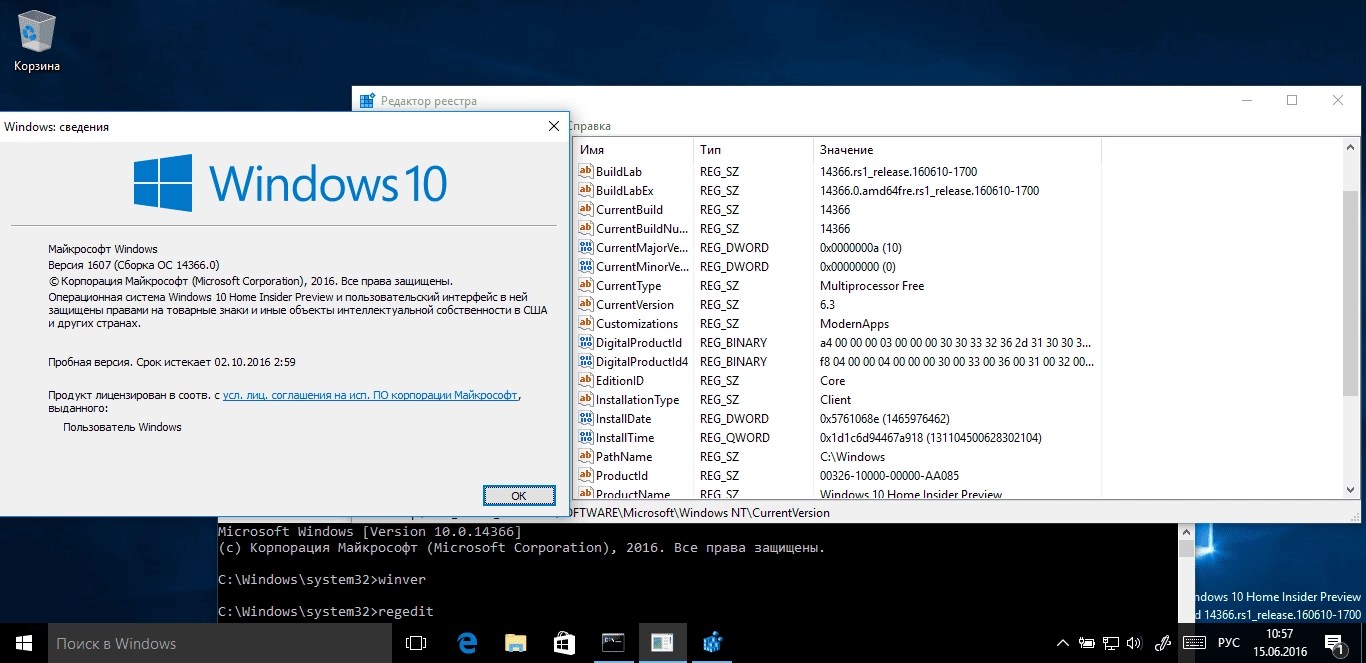Viewport: 1366px width, 663px height.
Task: Close the Windows: сведения dialog
Action: [x=553, y=126]
